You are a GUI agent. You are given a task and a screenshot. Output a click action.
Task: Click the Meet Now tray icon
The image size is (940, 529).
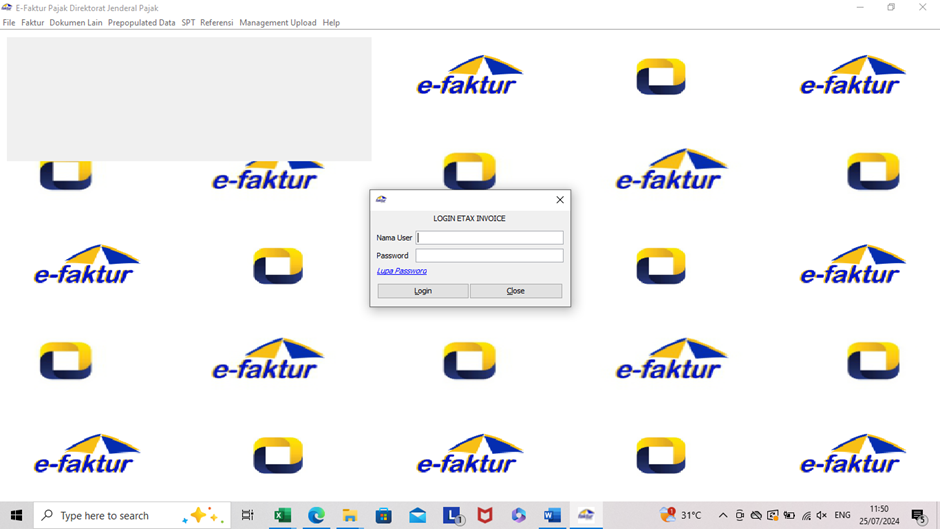tap(740, 515)
